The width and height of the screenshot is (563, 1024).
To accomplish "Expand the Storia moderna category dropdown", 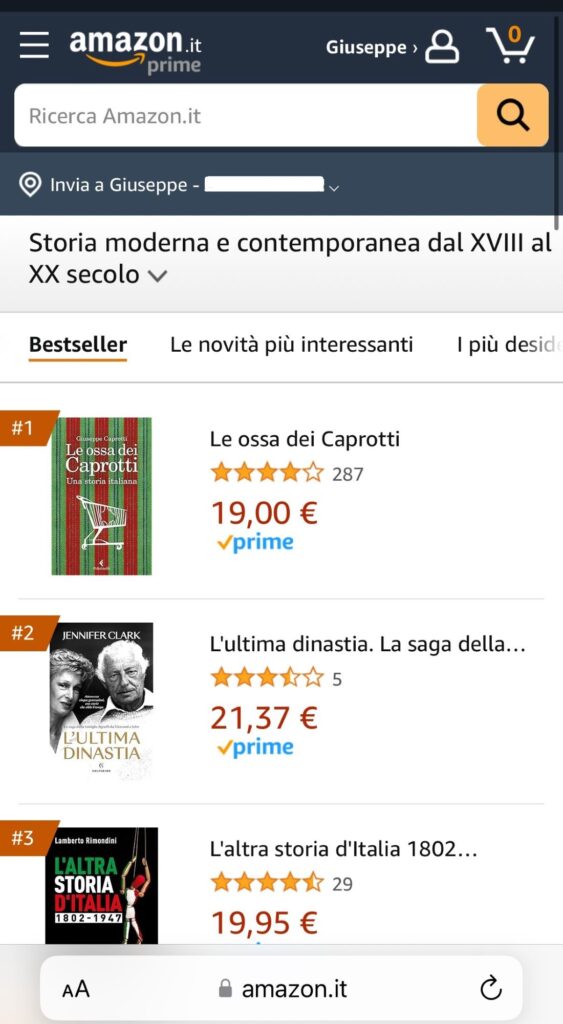I will pos(157,276).
